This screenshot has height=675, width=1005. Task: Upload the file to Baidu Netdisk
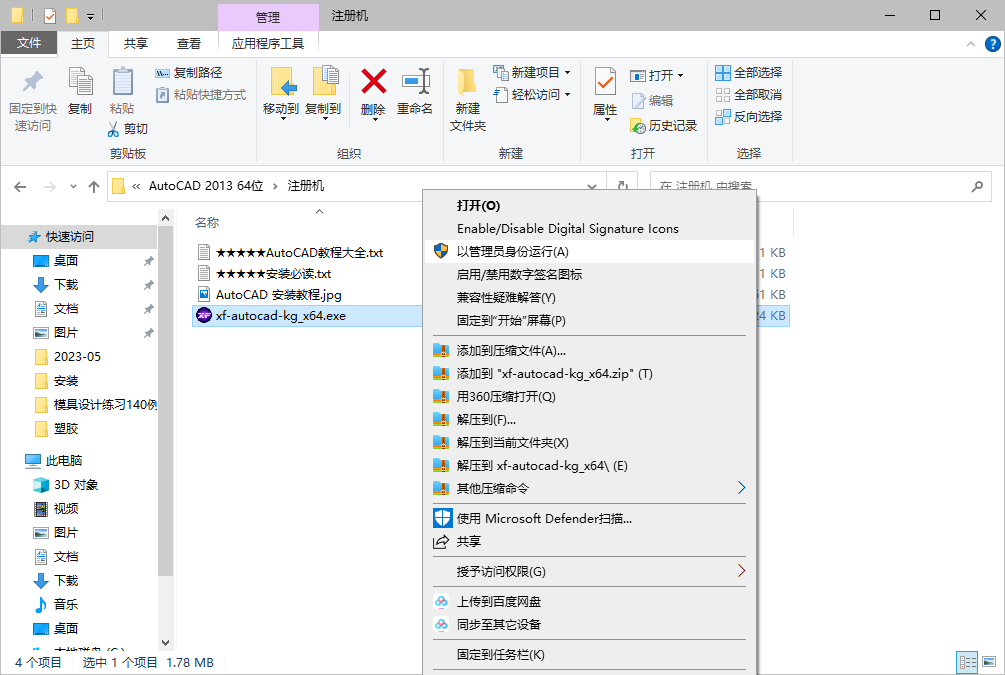point(500,602)
